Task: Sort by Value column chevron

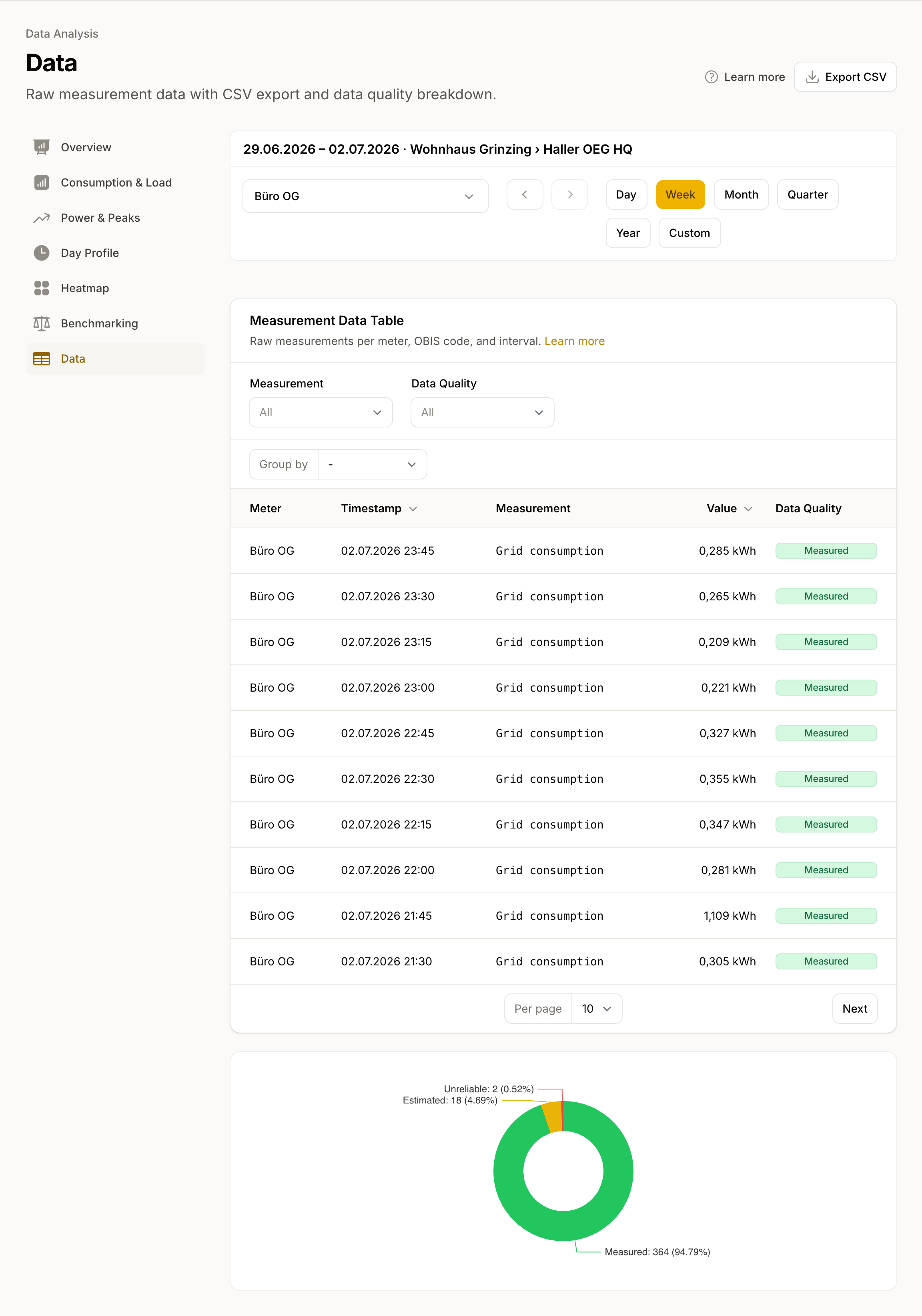Action: 748,509
